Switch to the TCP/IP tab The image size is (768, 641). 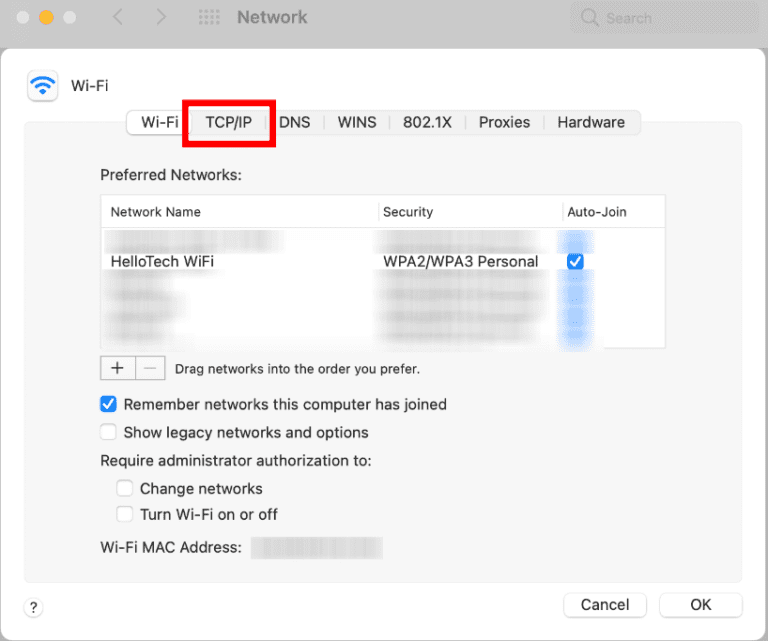click(x=228, y=122)
